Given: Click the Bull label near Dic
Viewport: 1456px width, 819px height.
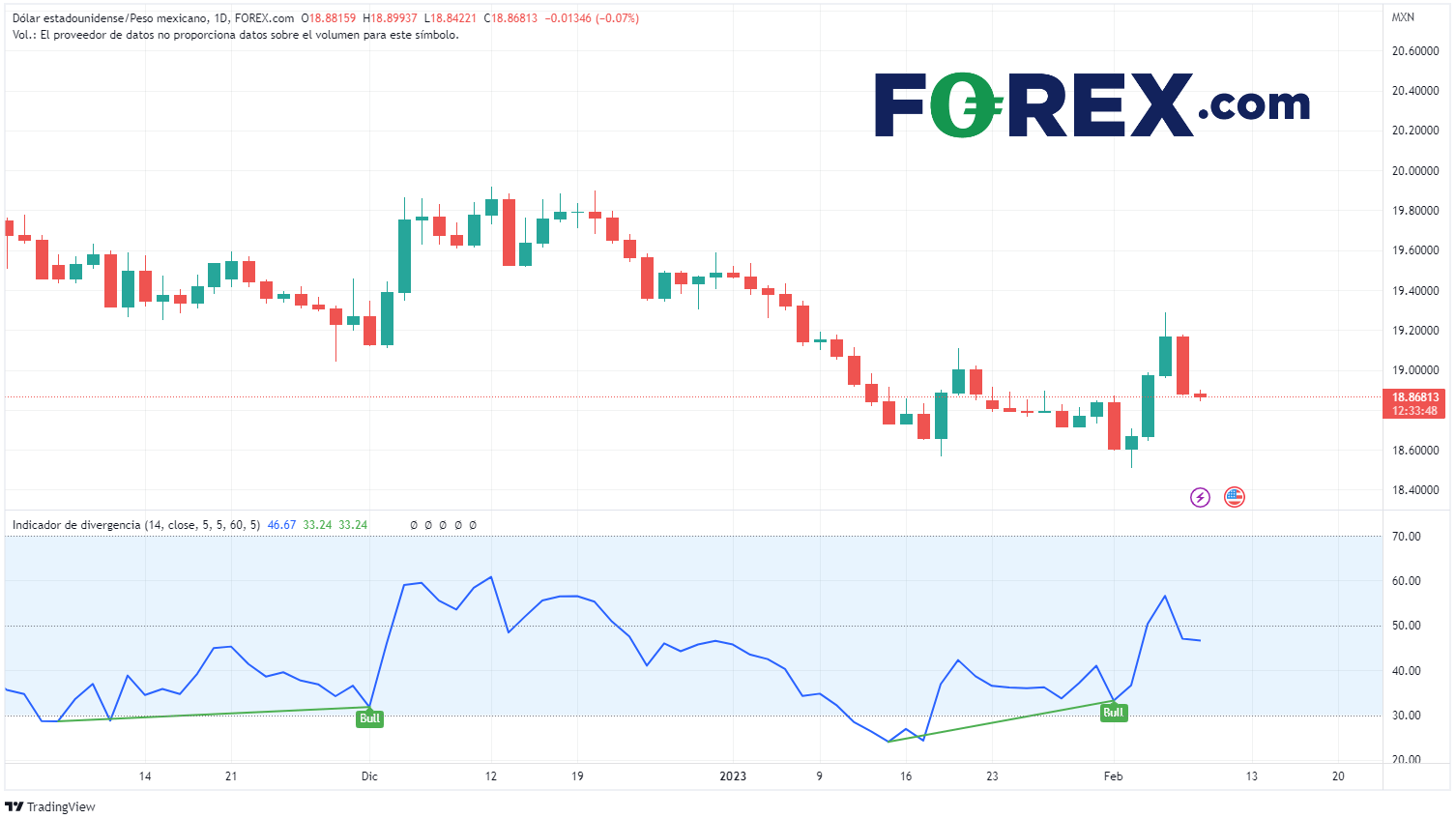Looking at the screenshot, I should [370, 718].
